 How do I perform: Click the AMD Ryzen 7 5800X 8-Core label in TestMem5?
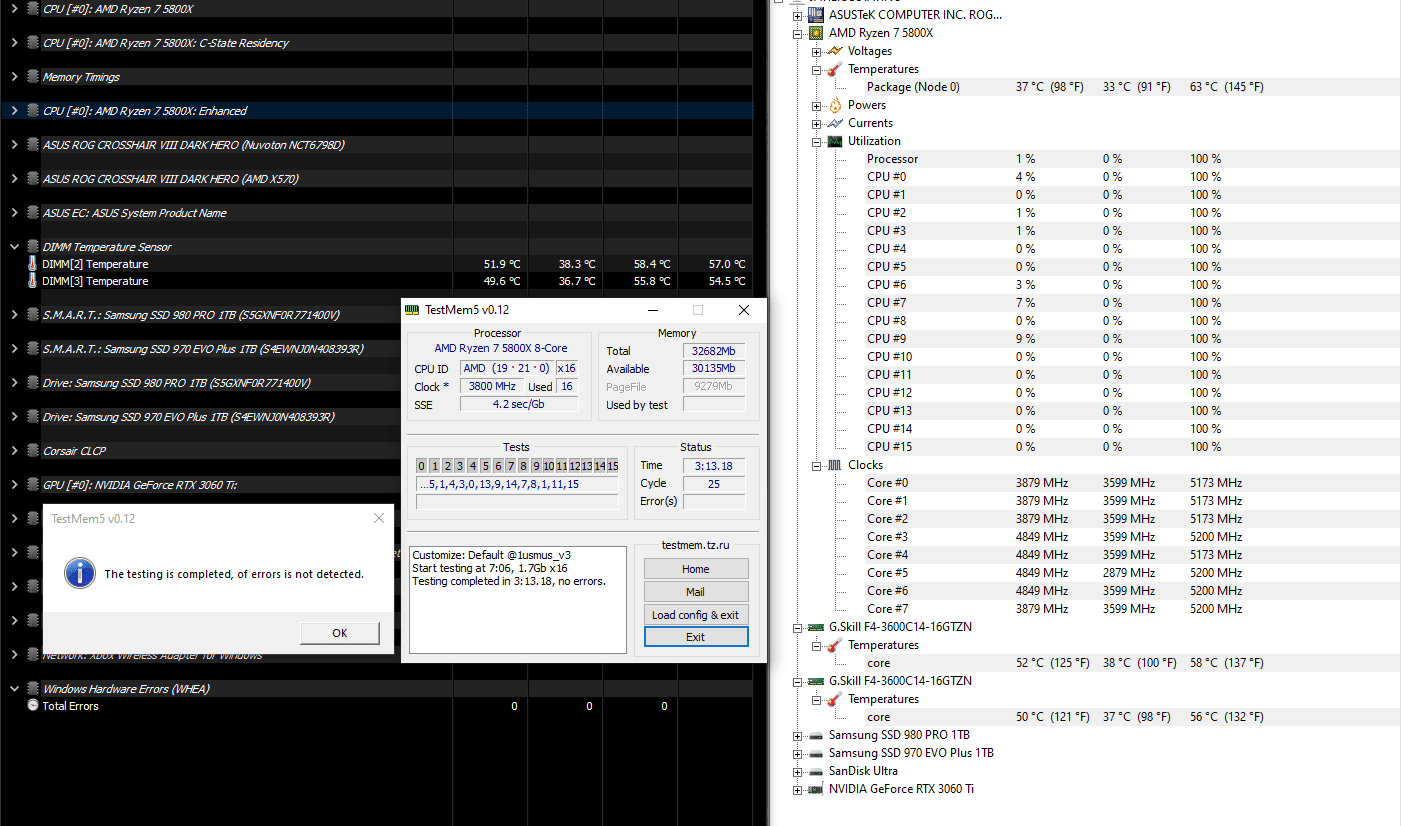(x=501, y=348)
